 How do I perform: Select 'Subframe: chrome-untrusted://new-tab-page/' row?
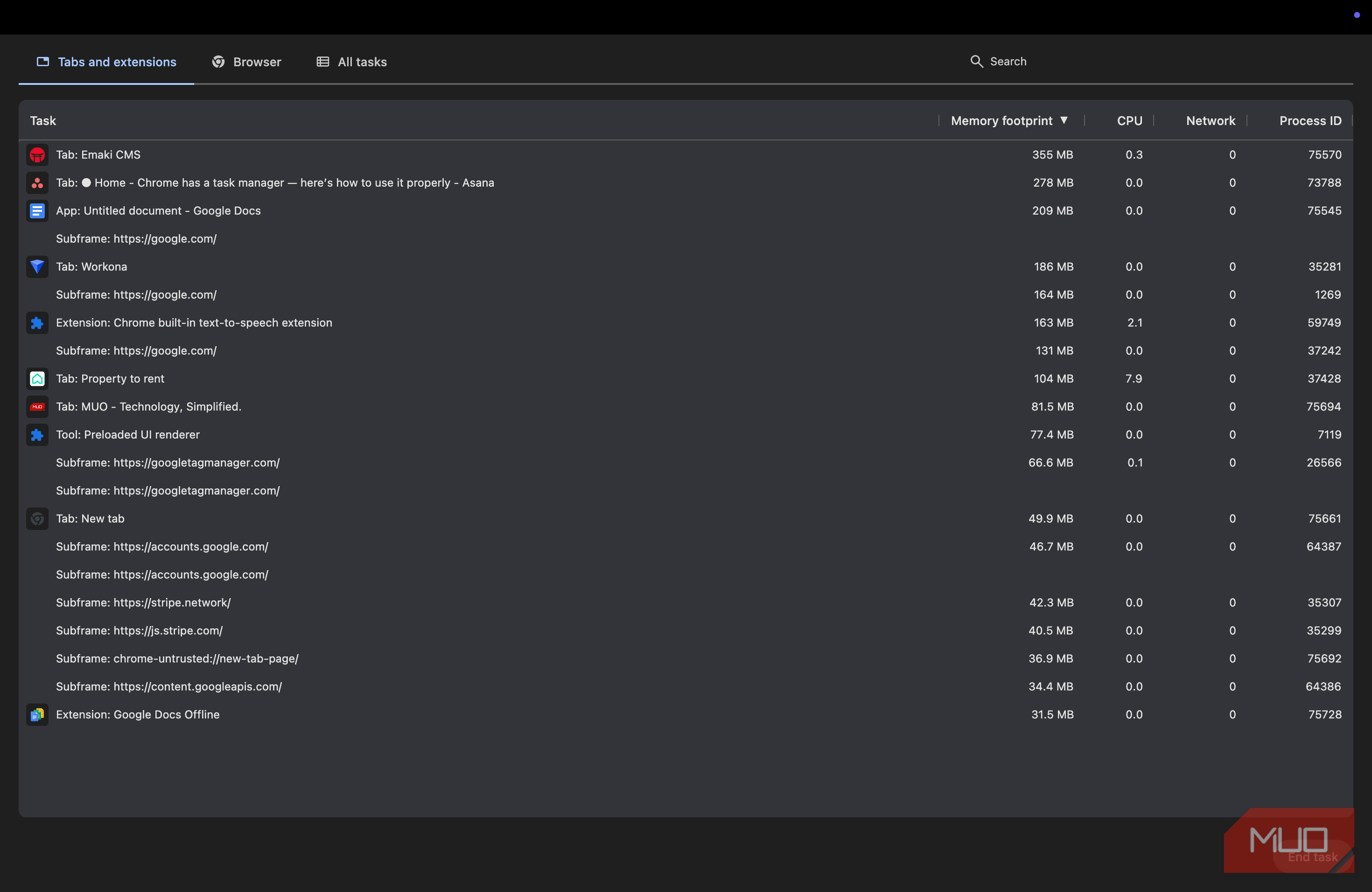686,659
